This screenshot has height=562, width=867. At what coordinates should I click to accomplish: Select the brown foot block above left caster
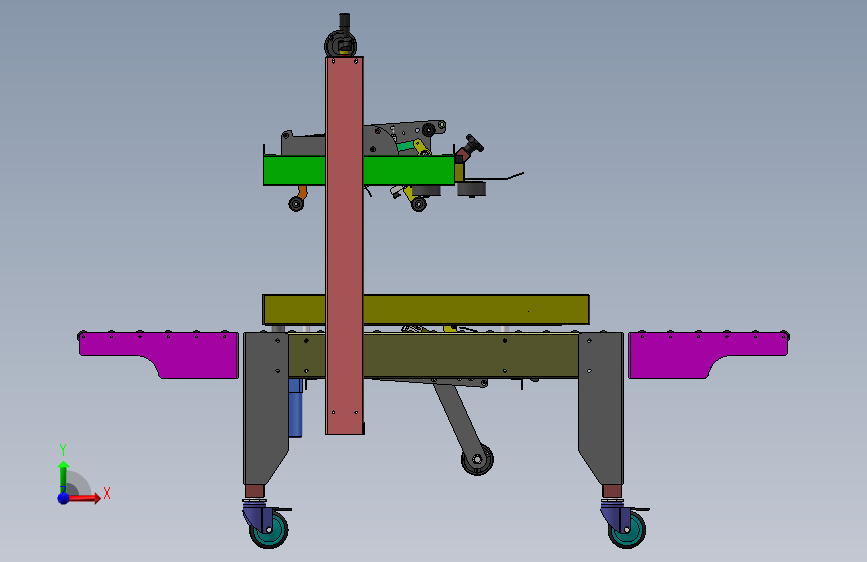tap(255, 491)
